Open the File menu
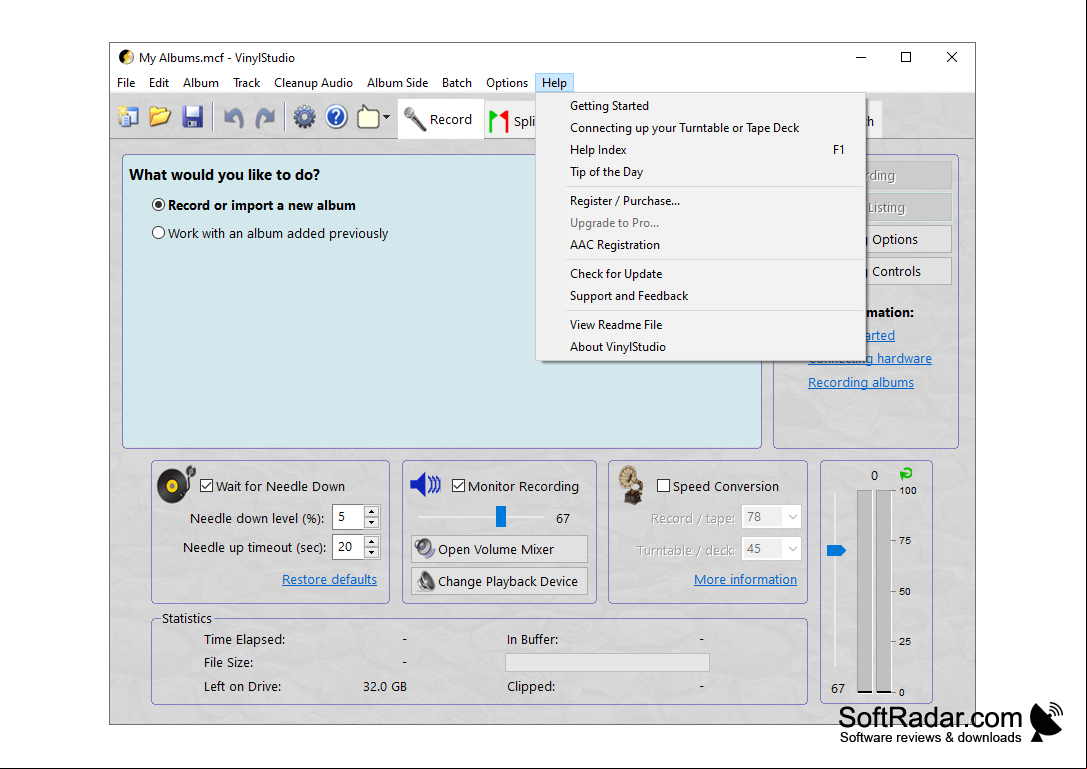Viewport: 1087px width, 769px height. click(x=126, y=83)
